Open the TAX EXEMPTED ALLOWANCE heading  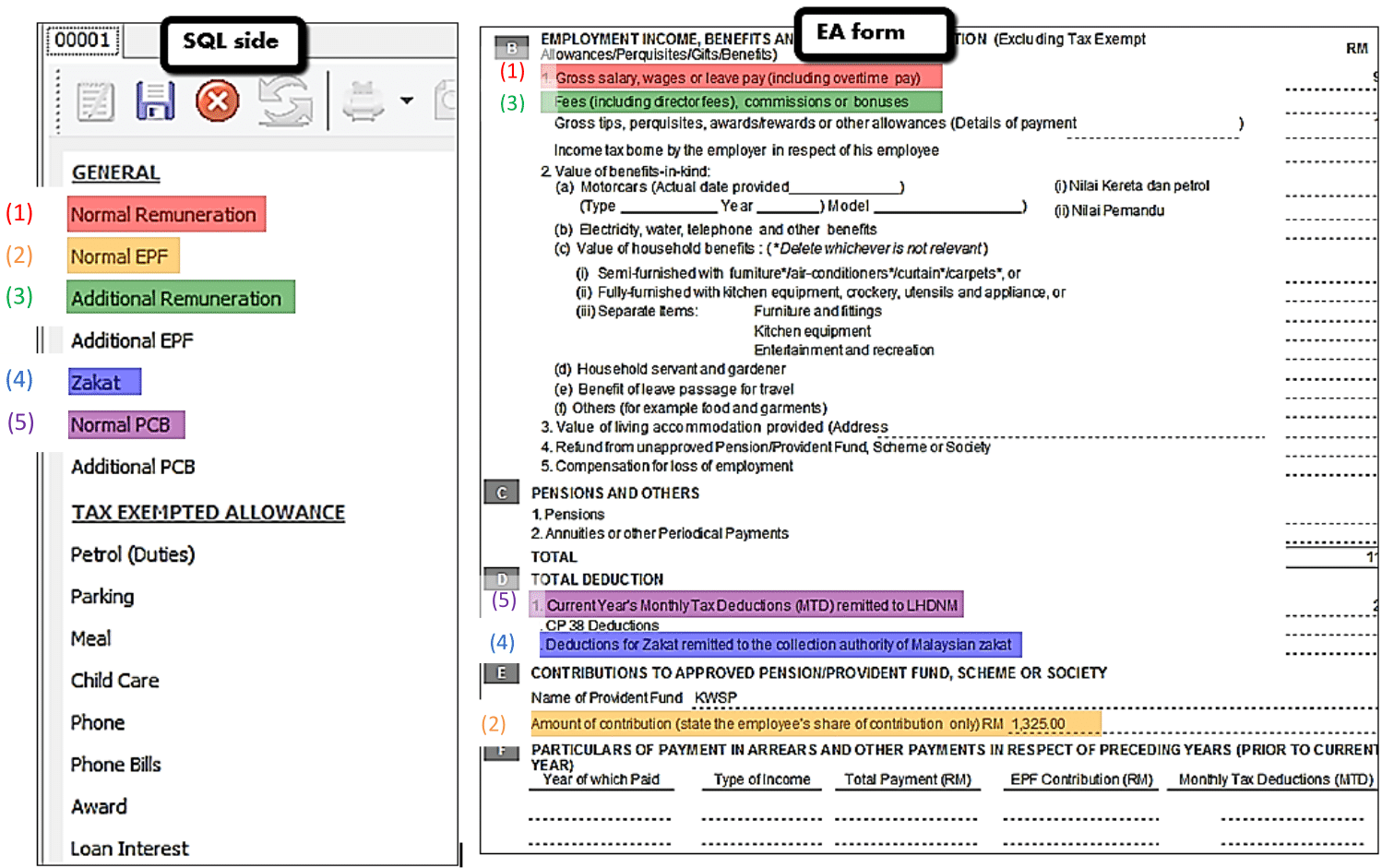[x=208, y=512]
